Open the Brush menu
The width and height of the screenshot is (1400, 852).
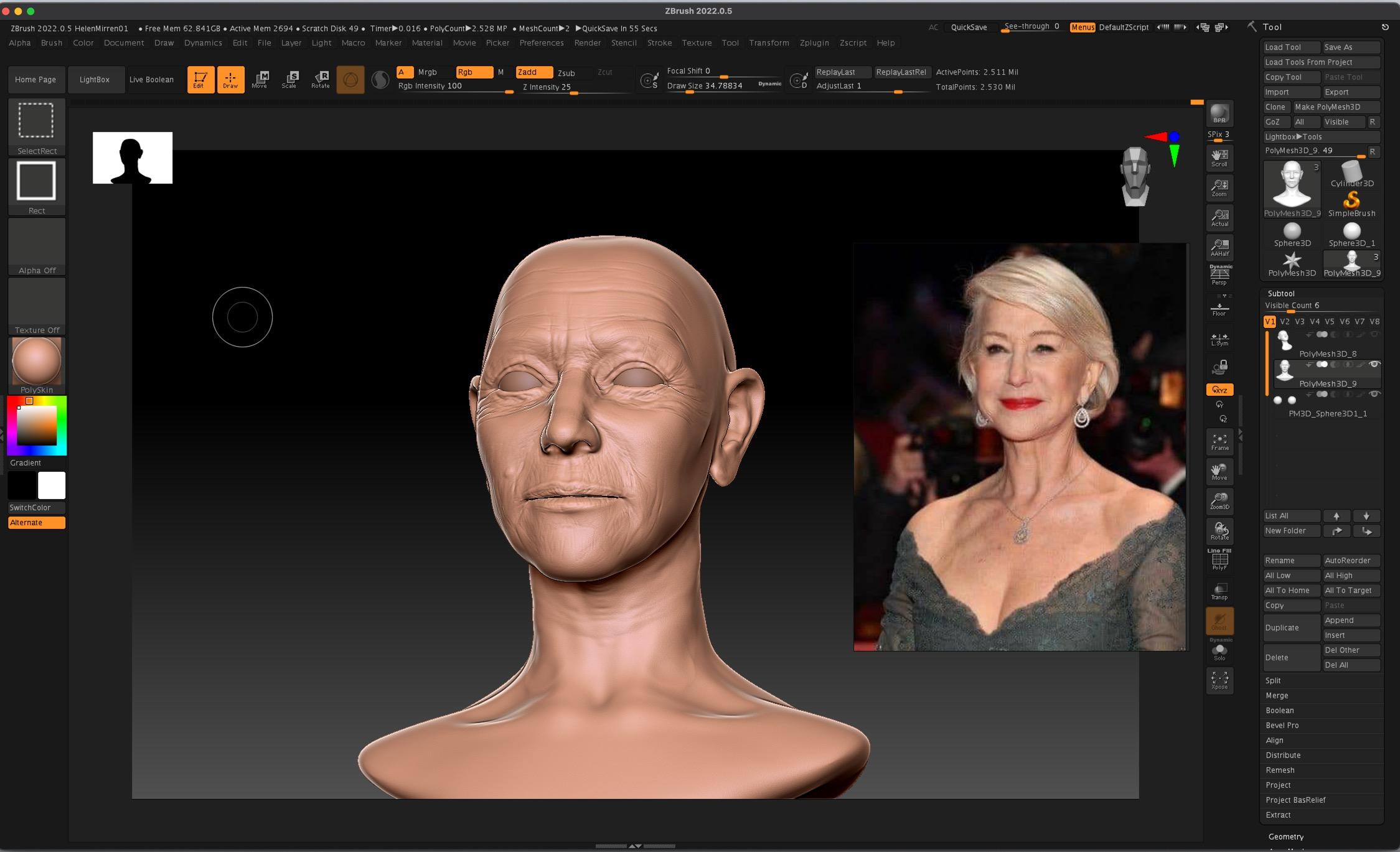click(51, 43)
